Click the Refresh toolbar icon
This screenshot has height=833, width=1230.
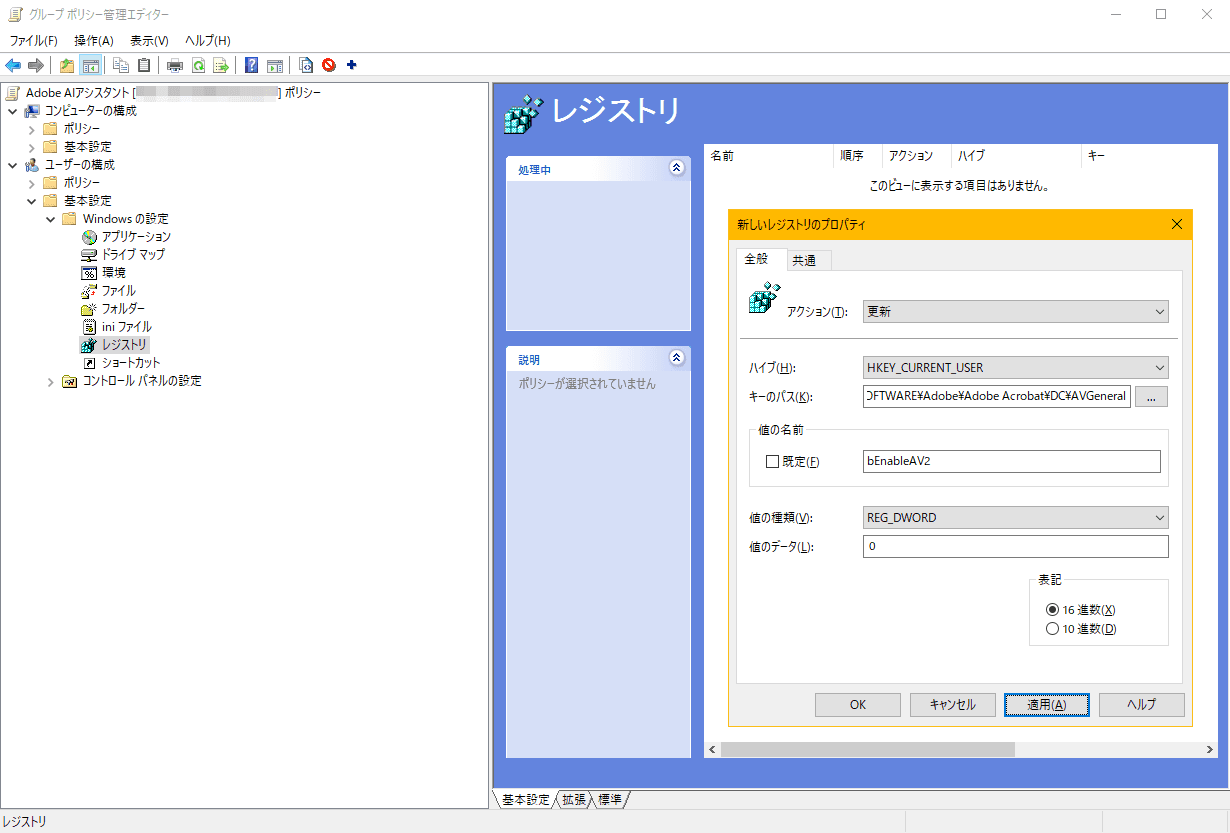198,65
